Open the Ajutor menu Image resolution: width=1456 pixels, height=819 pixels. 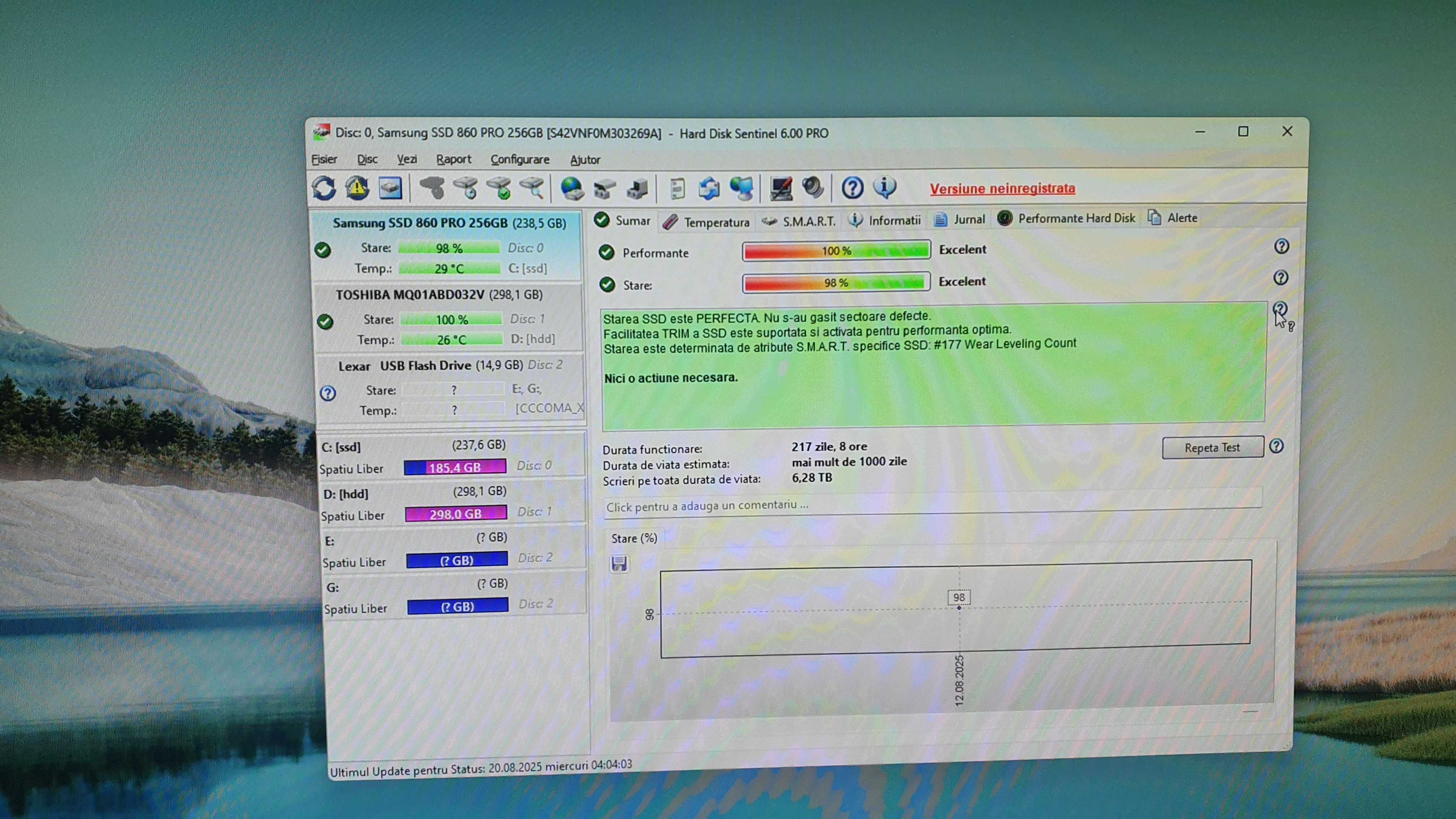tap(585, 160)
